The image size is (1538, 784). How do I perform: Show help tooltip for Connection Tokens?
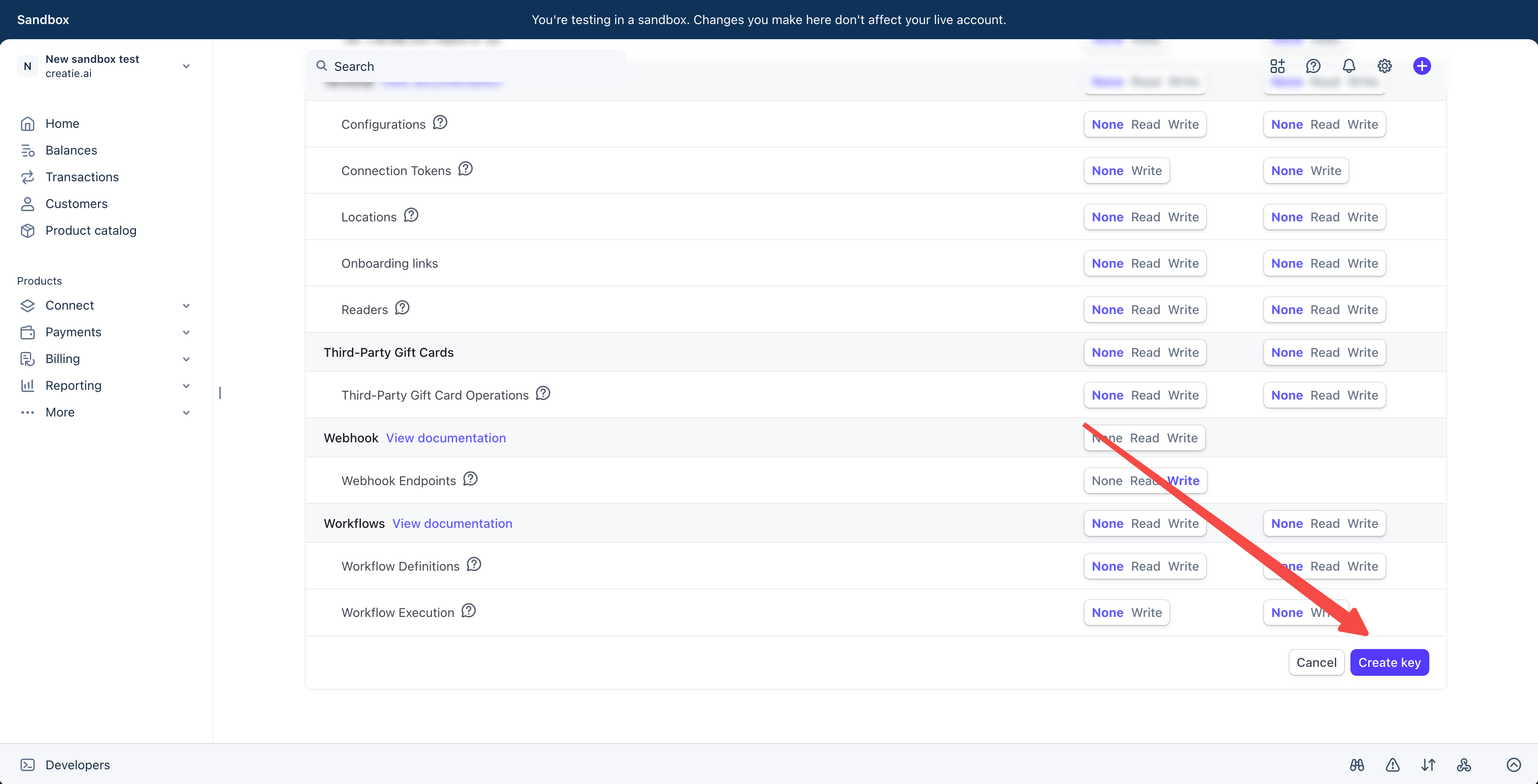[465, 169]
